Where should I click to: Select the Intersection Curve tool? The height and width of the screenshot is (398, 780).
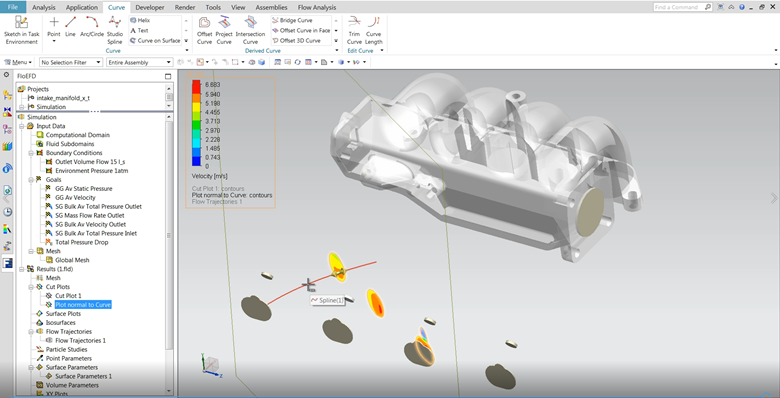point(250,30)
